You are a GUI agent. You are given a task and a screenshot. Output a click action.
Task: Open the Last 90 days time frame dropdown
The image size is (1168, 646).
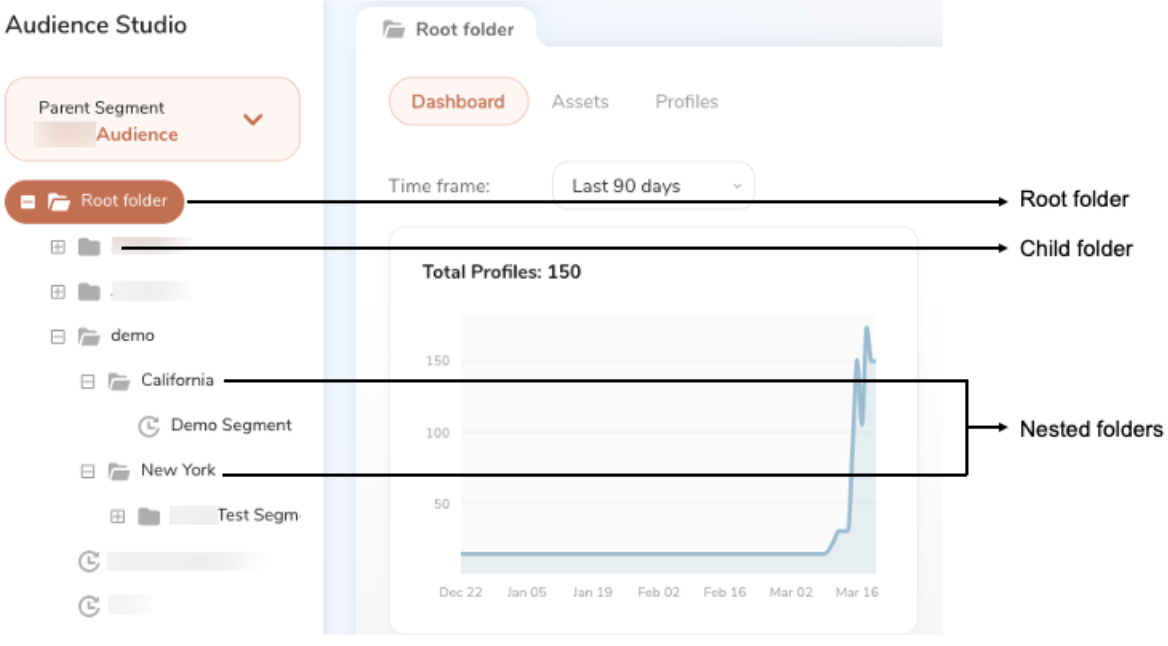653,186
